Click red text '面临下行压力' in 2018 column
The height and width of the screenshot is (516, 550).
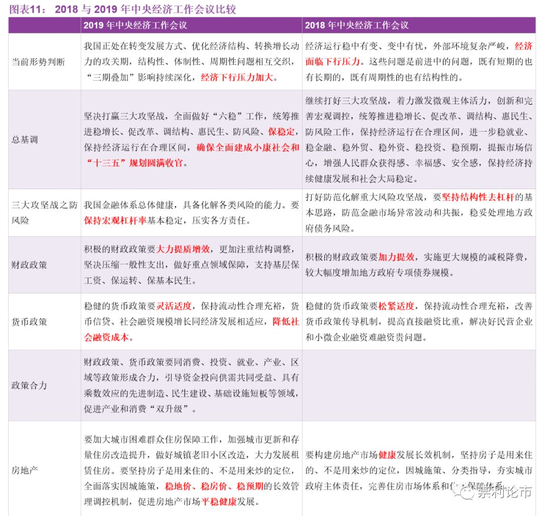[333, 62]
